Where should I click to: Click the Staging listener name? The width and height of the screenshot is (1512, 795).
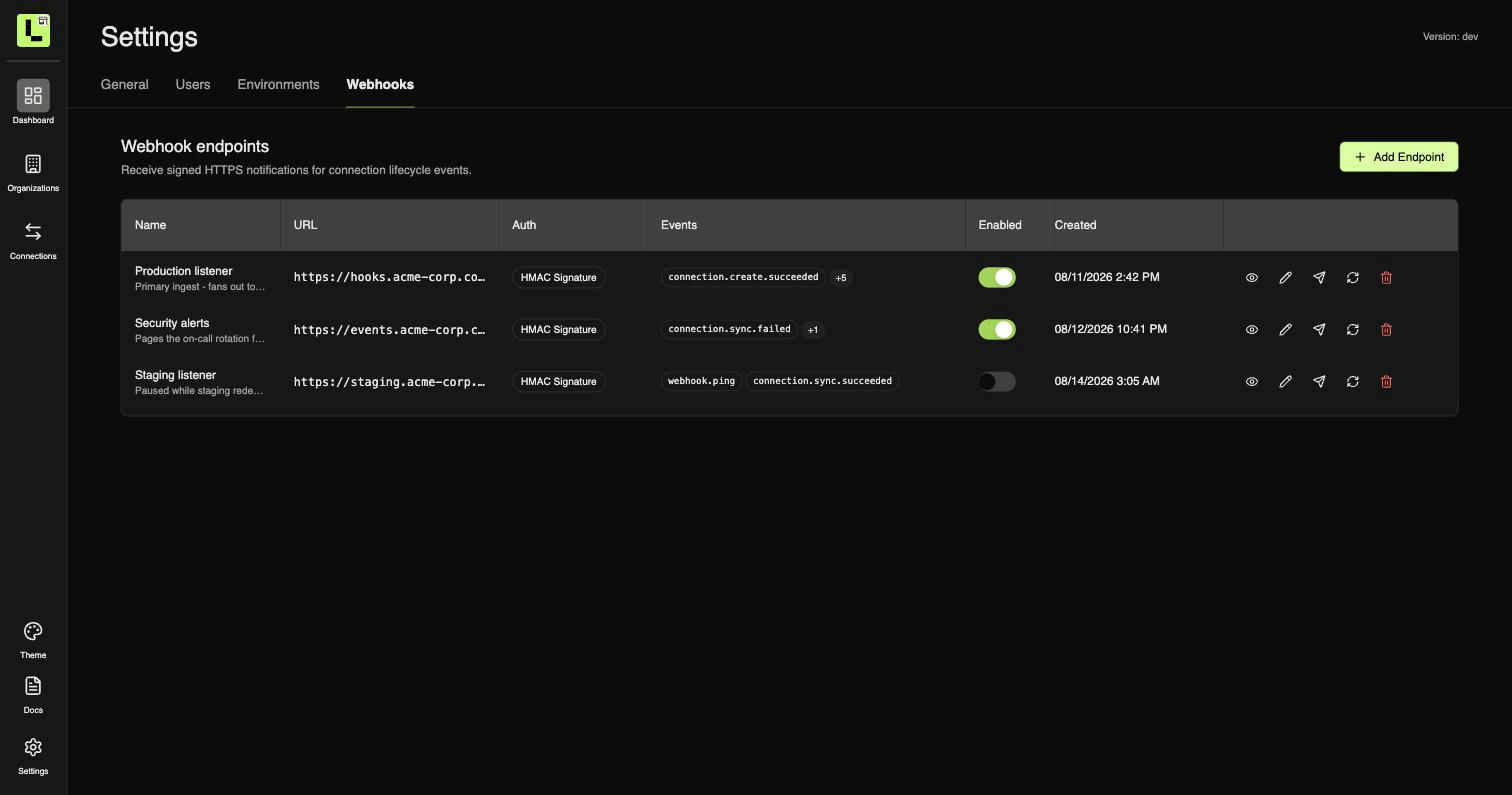(175, 375)
